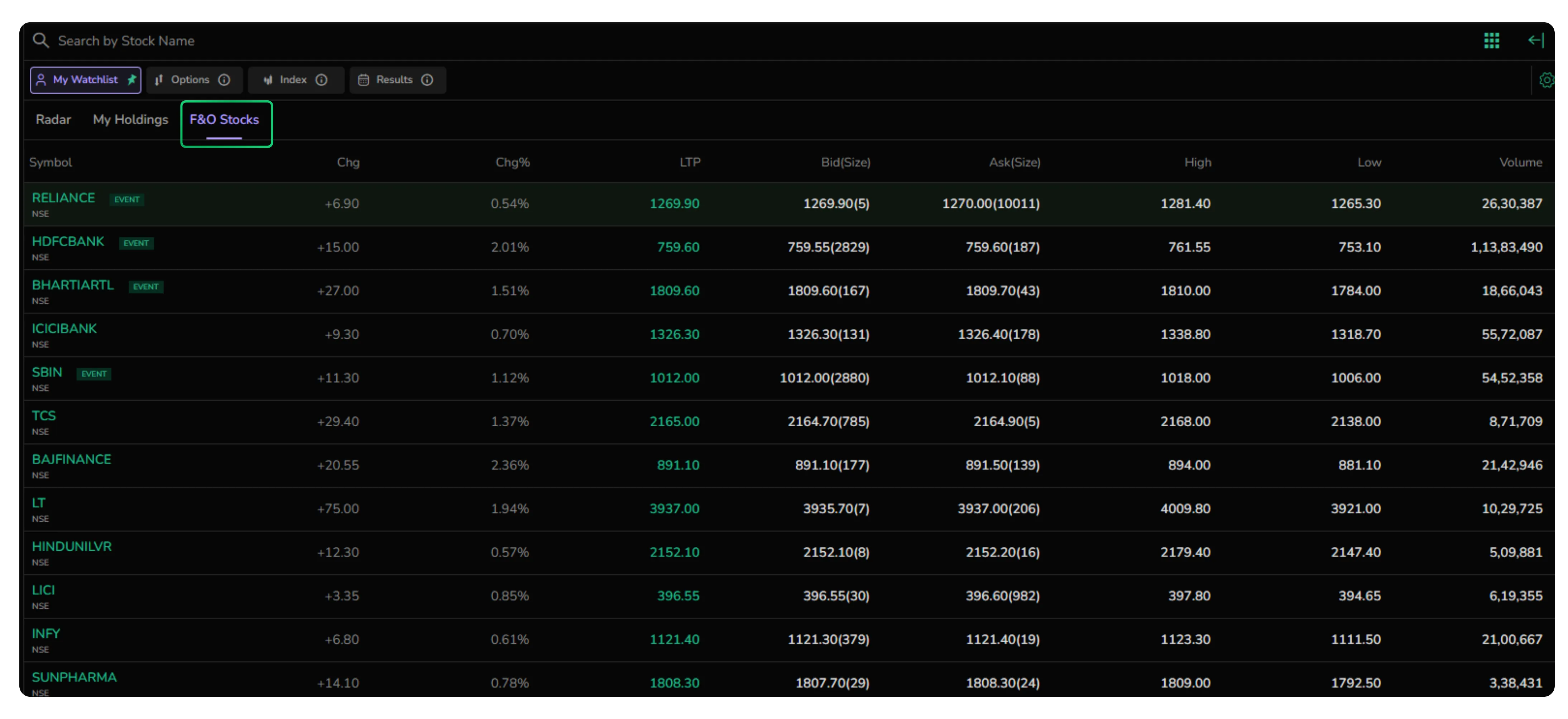
Task: Click SUNPHARMA high value 1809.00
Action: 1185,683
